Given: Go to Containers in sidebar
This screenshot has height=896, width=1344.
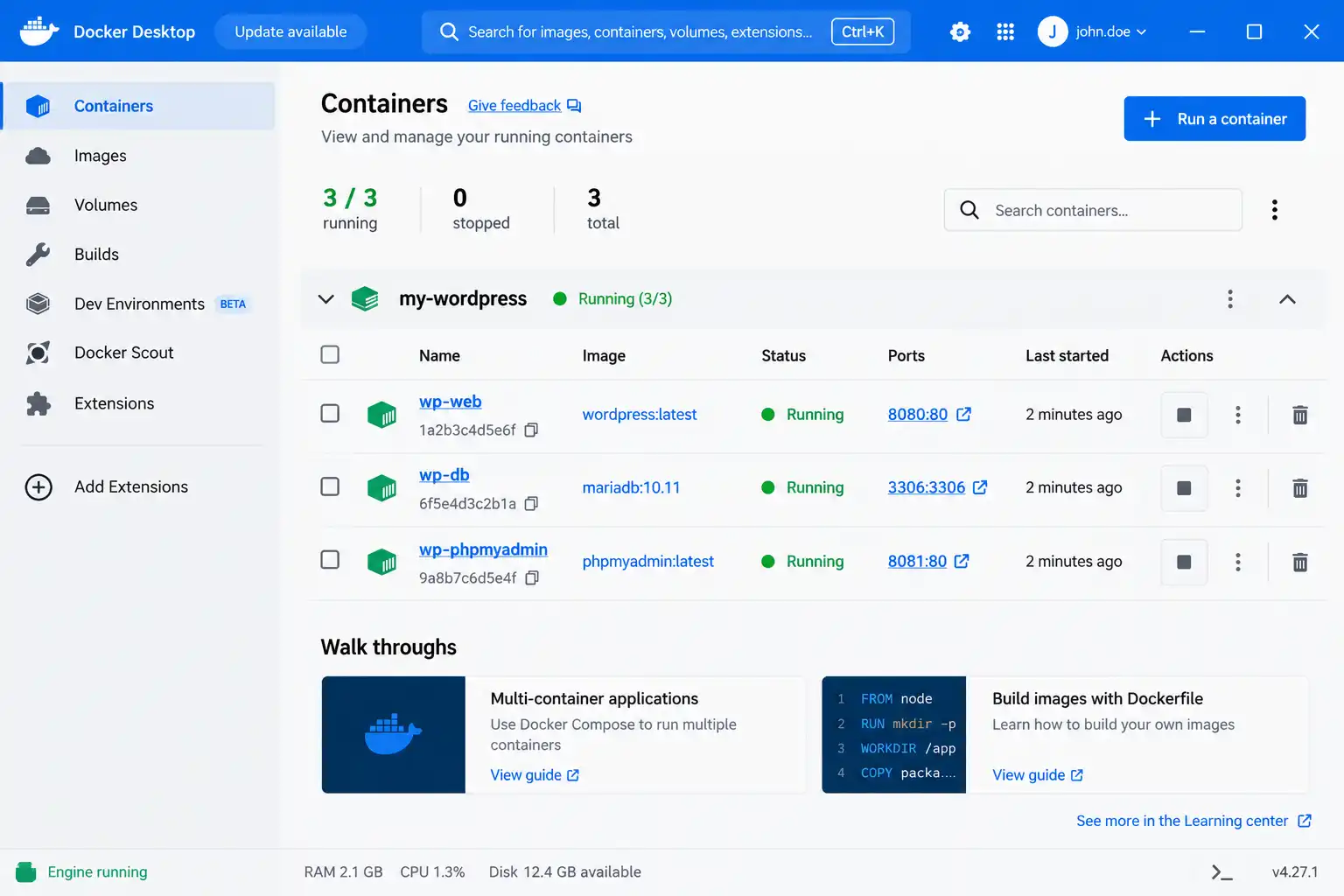Looking at the screenshot, I should 139,106.
